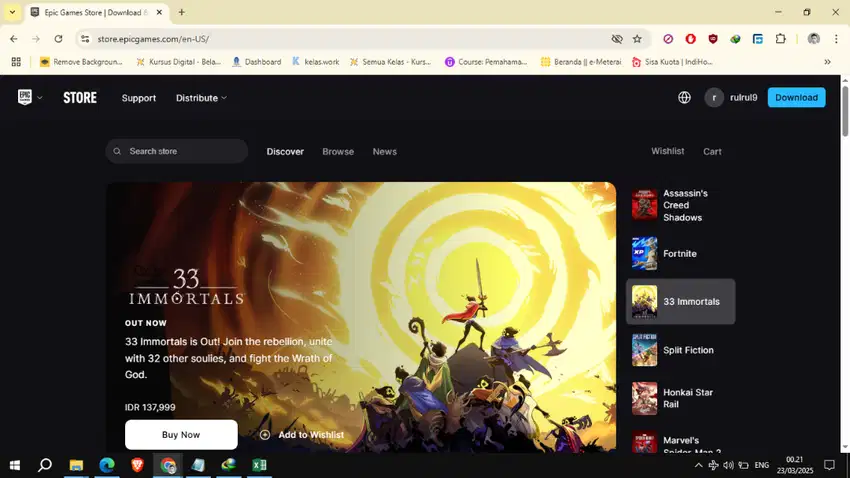Click the blue Download button
Image resolution: width=850 pixels, height=478 pixels.
pos(796,98)
